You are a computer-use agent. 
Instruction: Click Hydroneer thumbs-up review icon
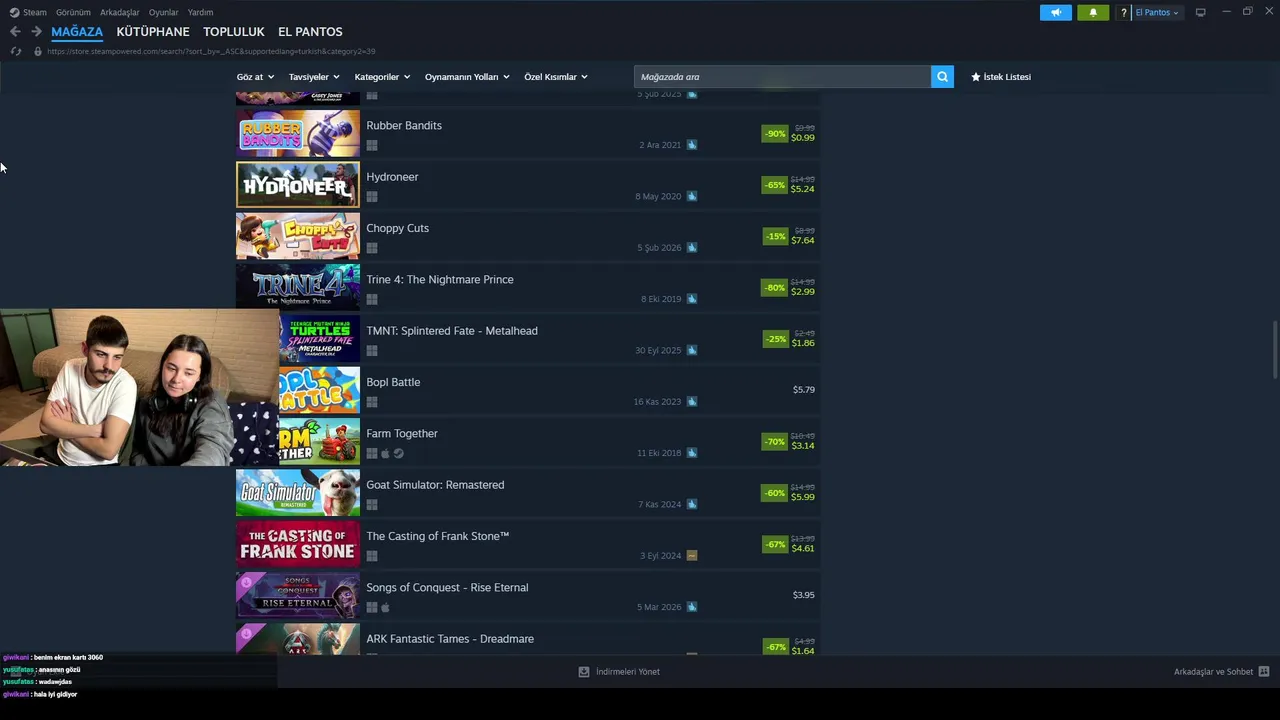[692, 196]
